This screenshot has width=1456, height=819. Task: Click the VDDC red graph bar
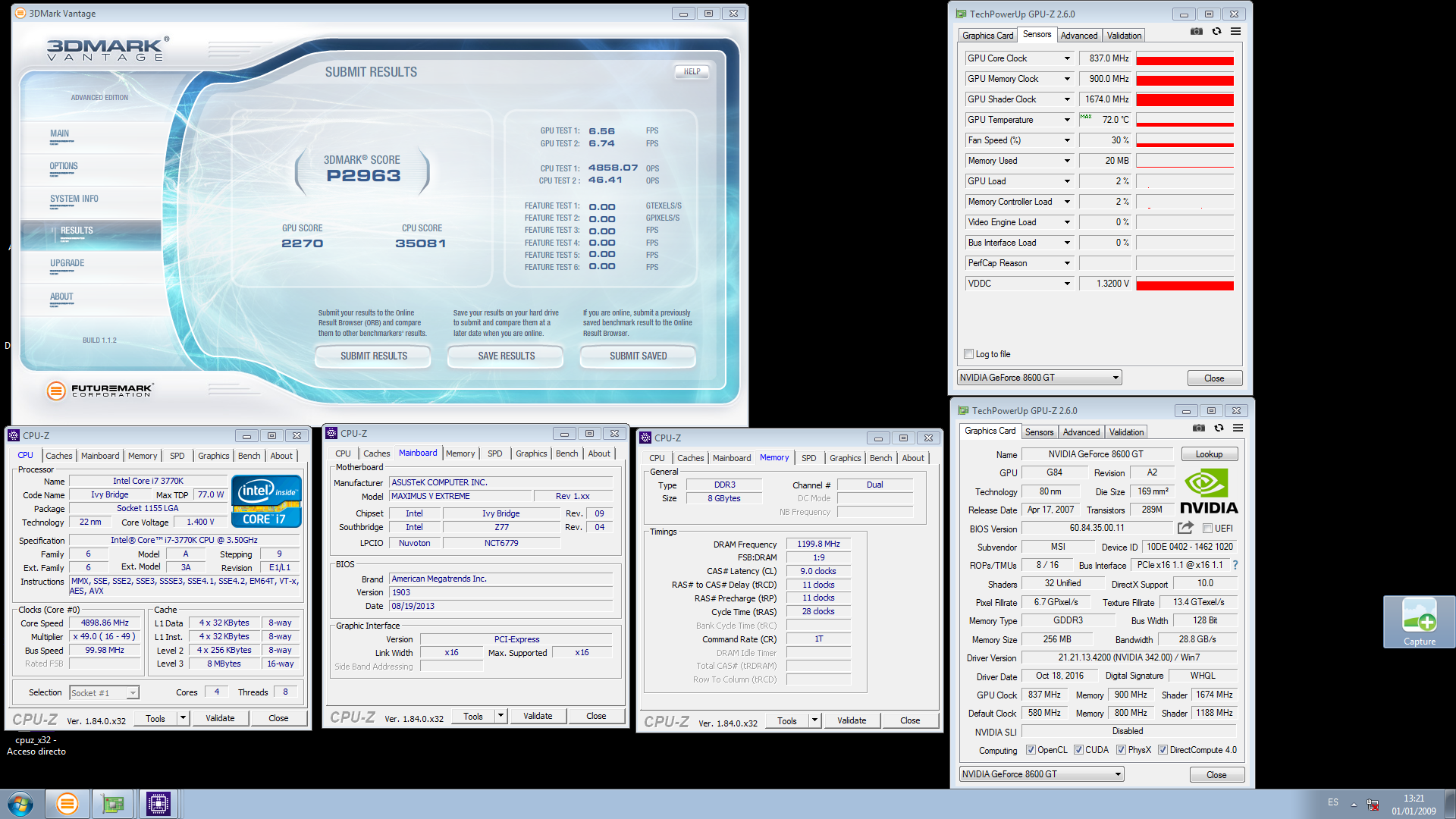point(1185,285)
